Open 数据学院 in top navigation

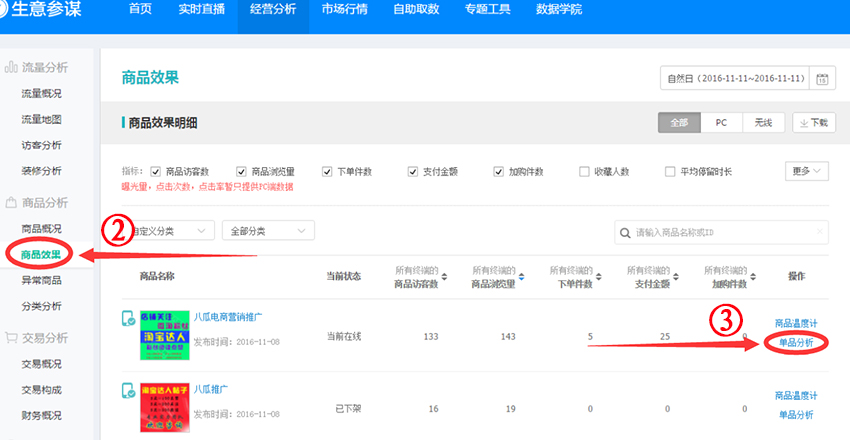559,10
